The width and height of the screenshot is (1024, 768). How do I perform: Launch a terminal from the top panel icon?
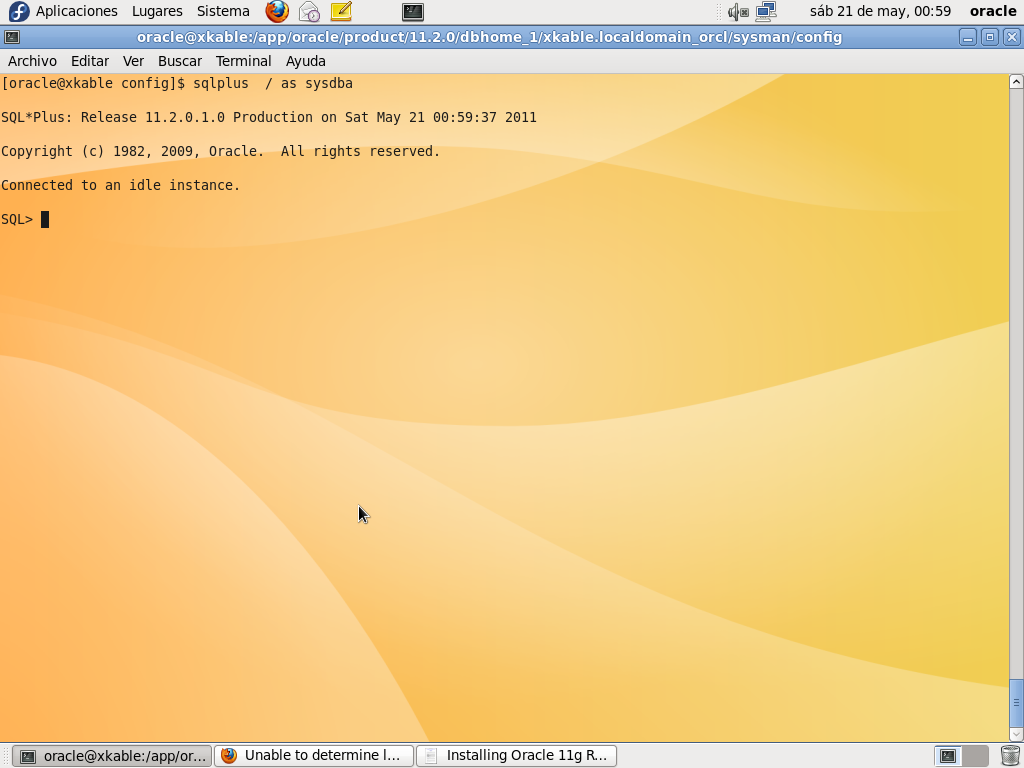point(413,11)
